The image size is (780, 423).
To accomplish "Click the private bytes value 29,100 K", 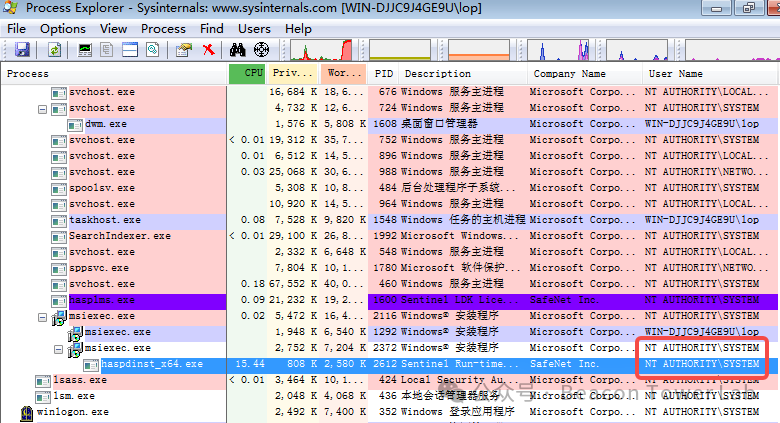I will 293,236.
